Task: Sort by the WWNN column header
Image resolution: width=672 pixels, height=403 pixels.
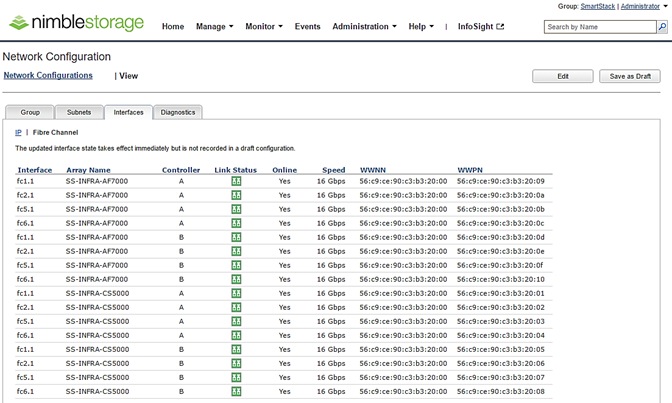Action: pyautogui.click(x=373, y=170)
